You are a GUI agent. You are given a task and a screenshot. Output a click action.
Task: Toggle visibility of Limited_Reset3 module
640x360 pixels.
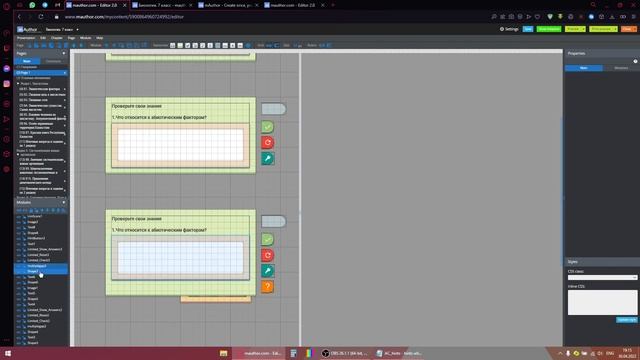19,255
